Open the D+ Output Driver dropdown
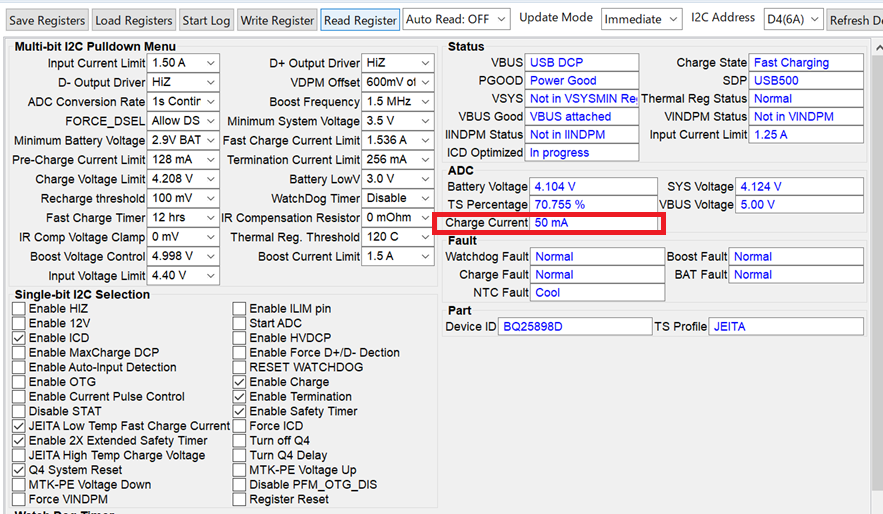 [x=398, y=63]
